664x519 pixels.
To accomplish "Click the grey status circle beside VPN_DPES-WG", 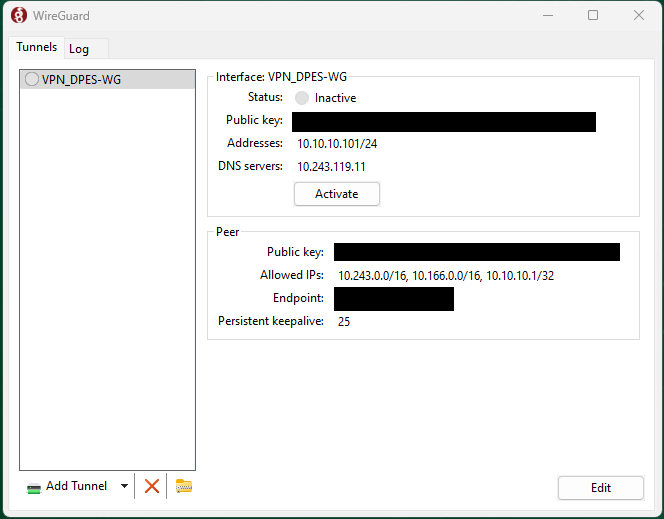I will click(x=32, y=79).
